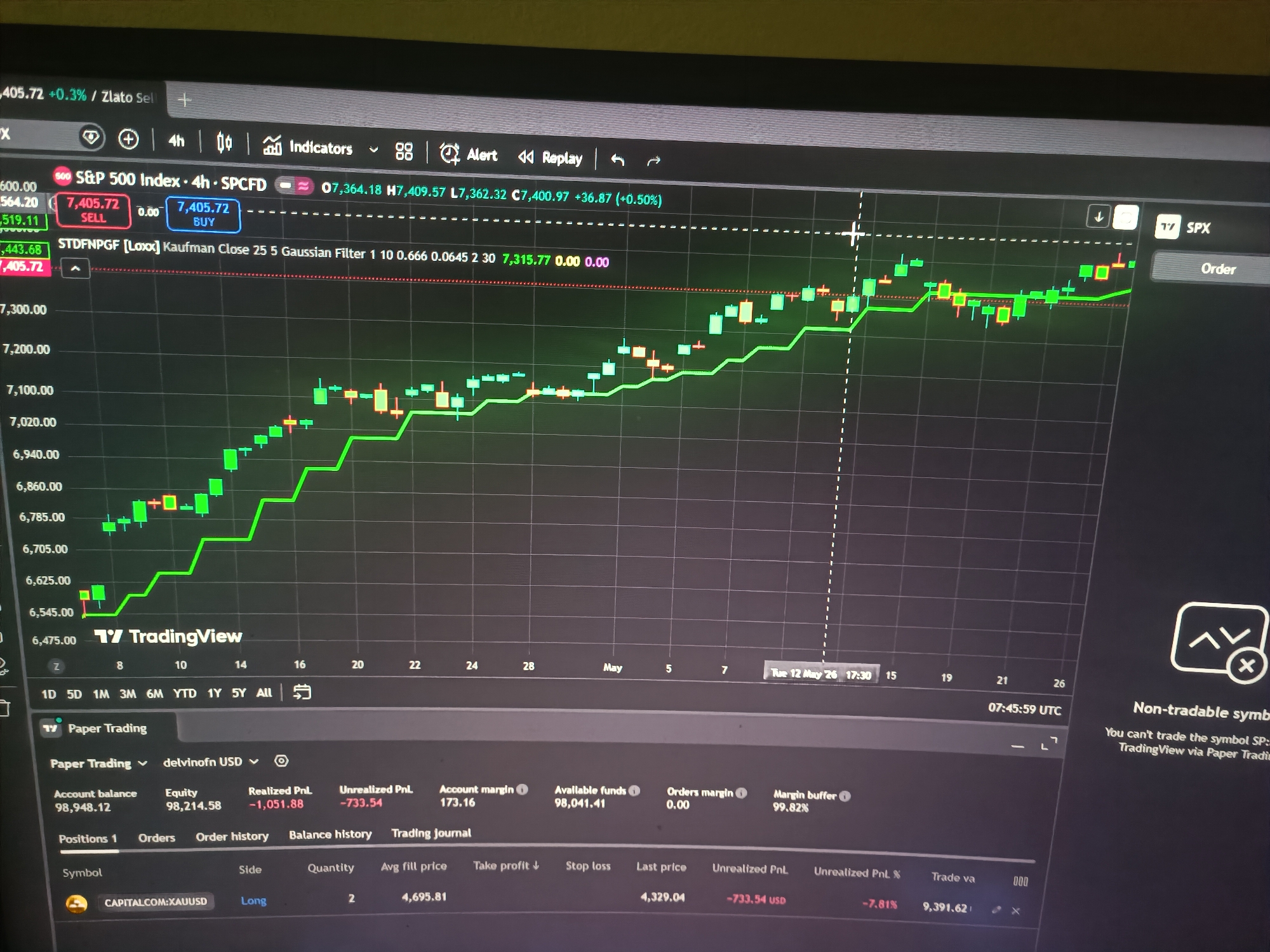Click the 07:45:59 UTC timezone clock

click(x=1024, y=709)
